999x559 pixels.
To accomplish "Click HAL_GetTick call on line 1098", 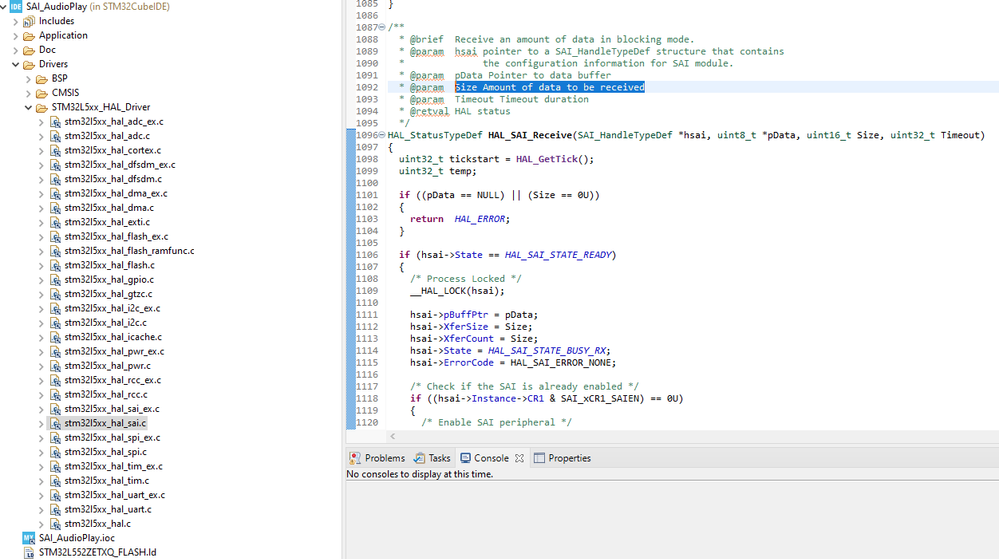I will (x=549, y=159).
